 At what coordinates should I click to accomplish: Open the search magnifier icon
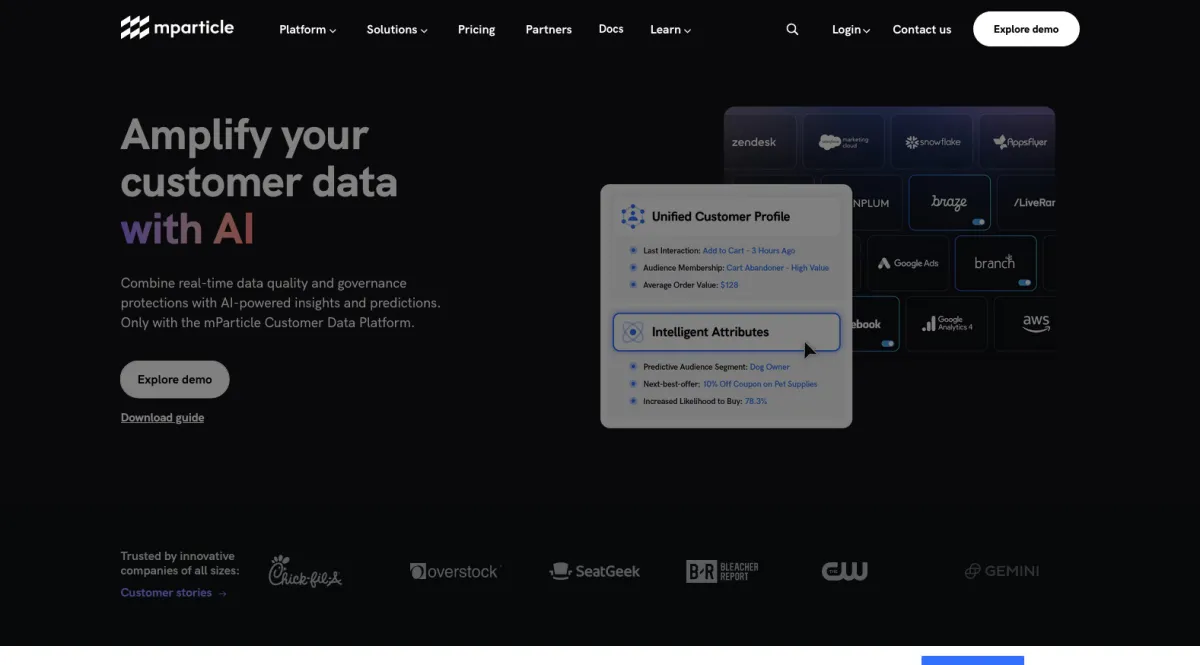[792, 30]
